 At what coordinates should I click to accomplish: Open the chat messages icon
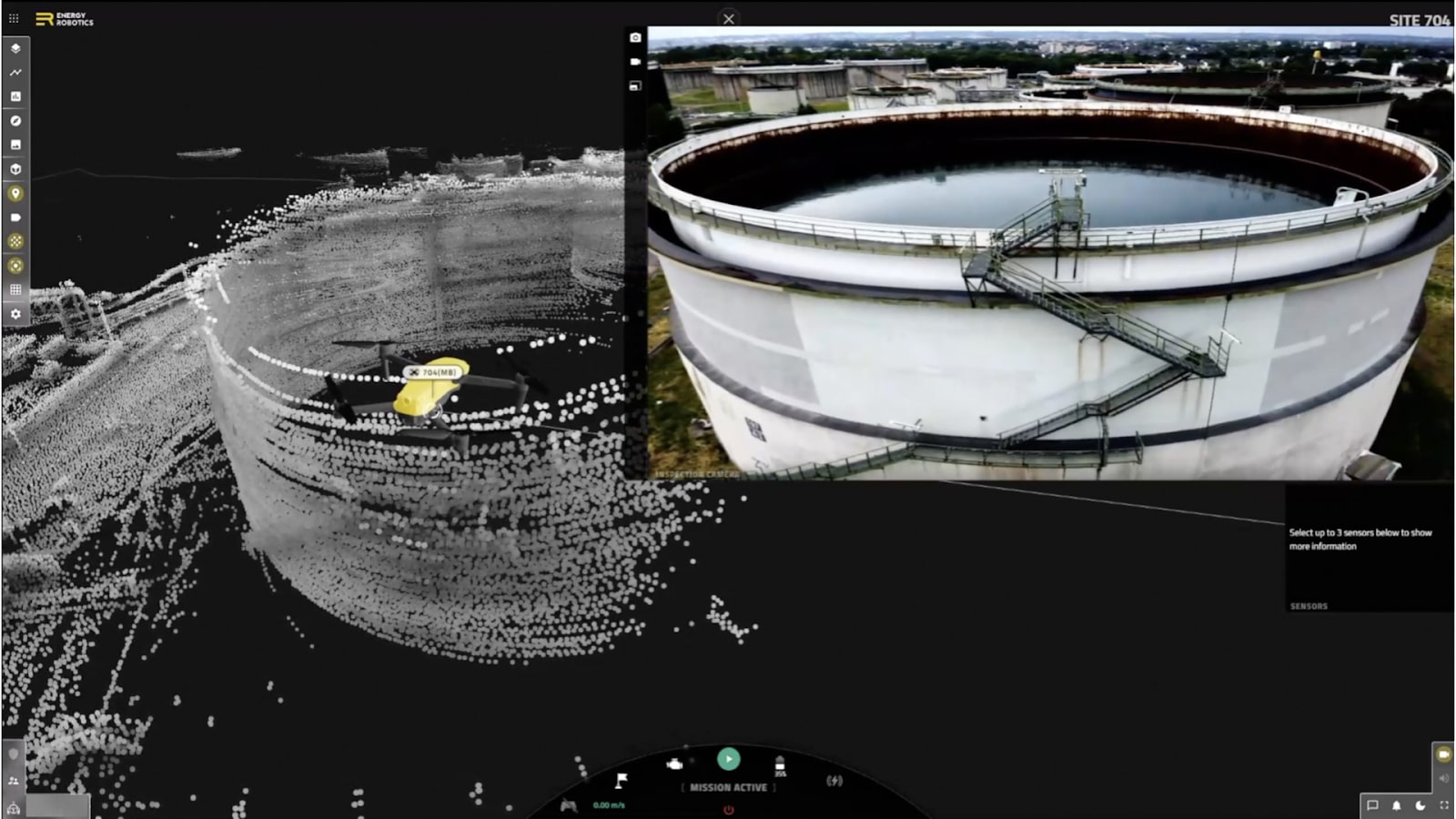(1372, 805)
